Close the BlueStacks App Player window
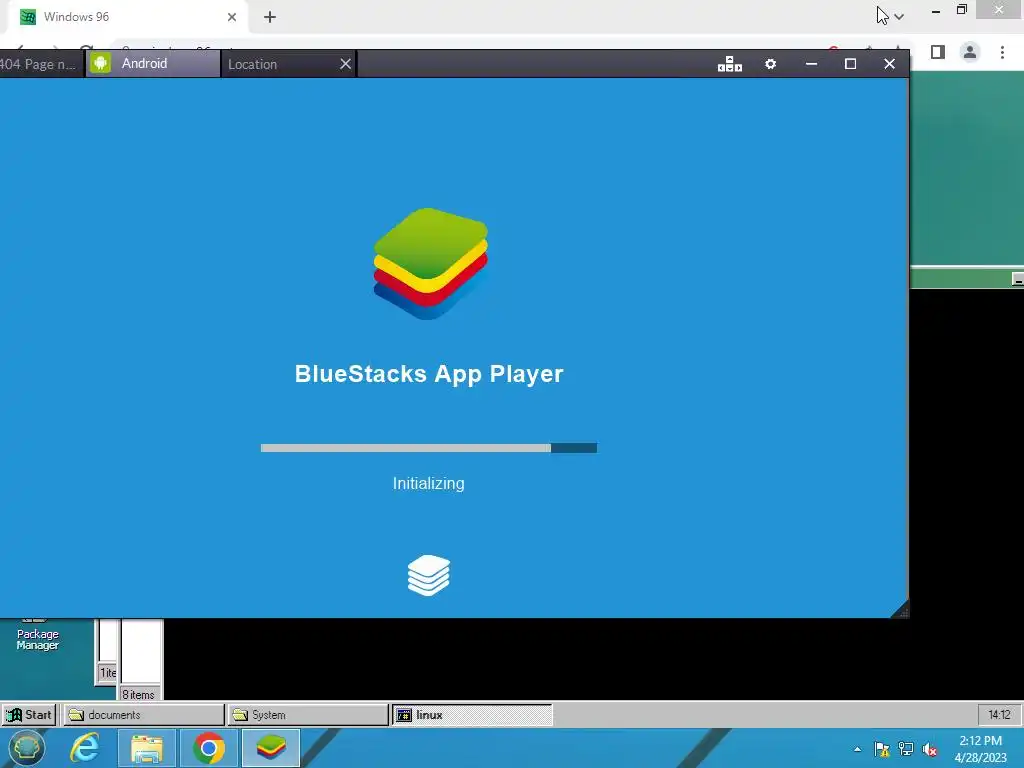Image resolution: width=1024 pixels, height=768 pixels. [889, 64]
